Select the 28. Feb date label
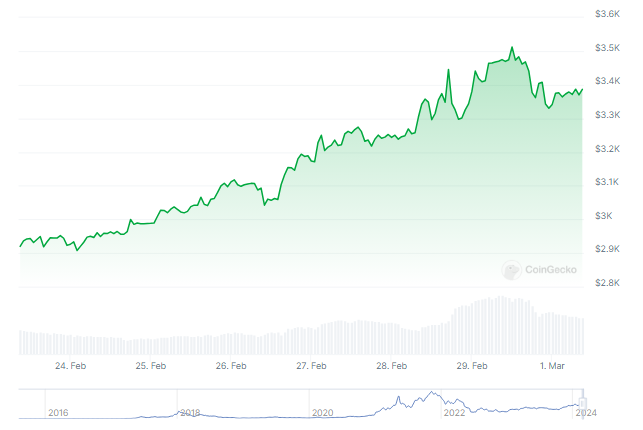This screenshot has width=643, height=430. coord(393,366)
